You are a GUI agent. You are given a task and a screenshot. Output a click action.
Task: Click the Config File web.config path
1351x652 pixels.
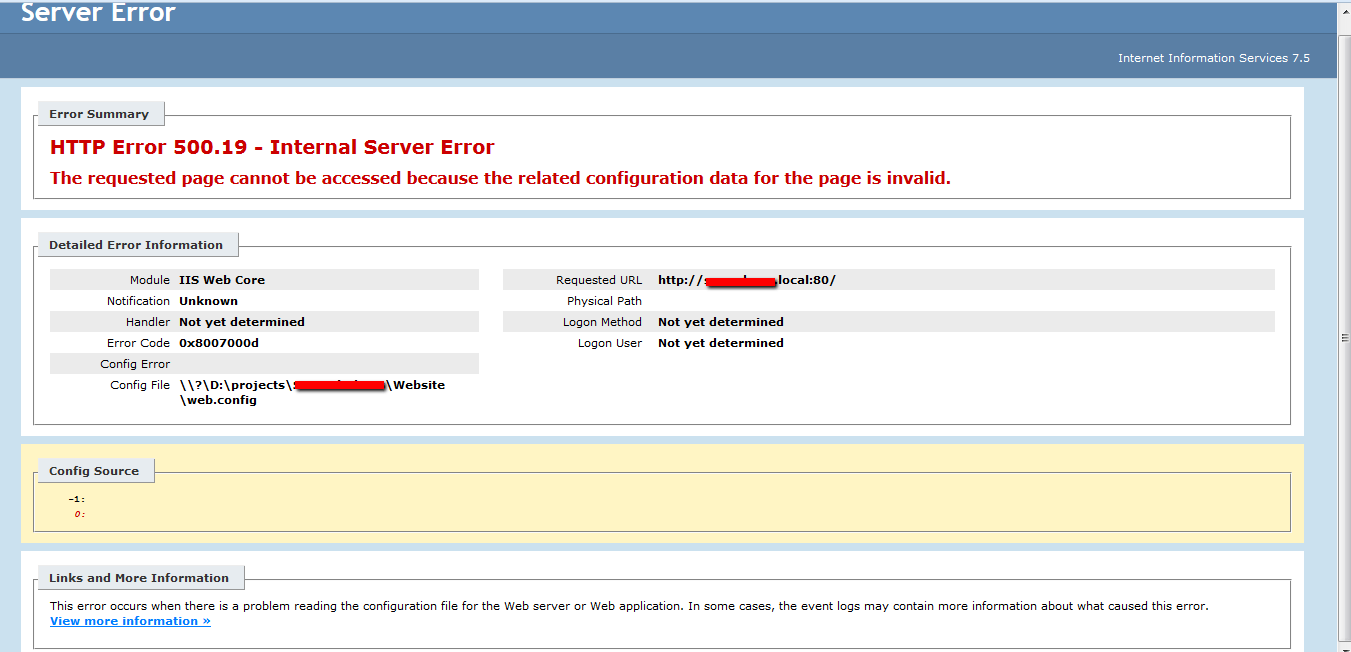(x=218, y=400)
